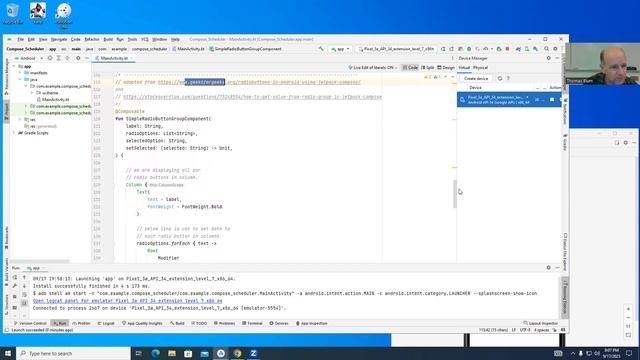640x360 pixels.
Task: Click the Make Project hammer icon
Action: [321, 49]
